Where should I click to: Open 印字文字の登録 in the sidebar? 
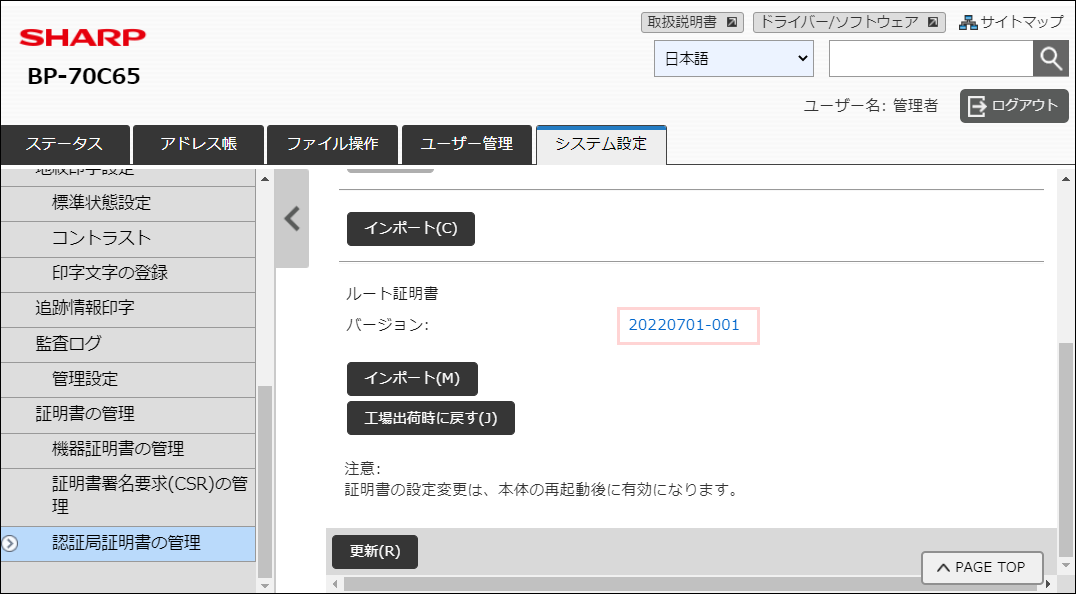128,273
